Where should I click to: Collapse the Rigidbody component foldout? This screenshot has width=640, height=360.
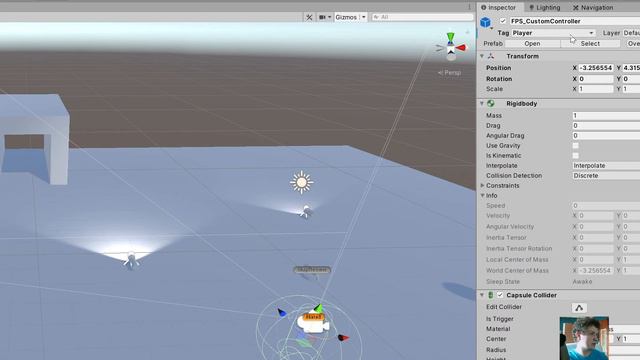tap(482, 104)
